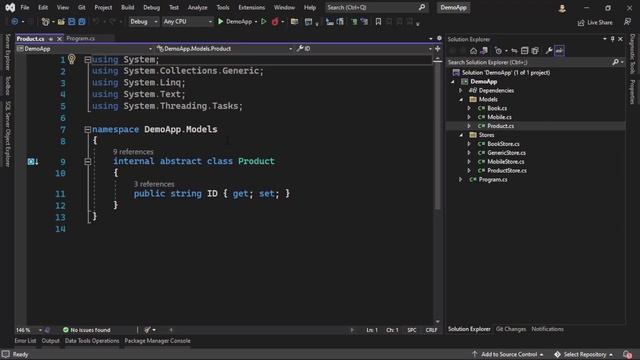Viewport: 640px width, 360px height.
Task: Click the Solution Explorer search magnifier icon
Action: [616, 62]
